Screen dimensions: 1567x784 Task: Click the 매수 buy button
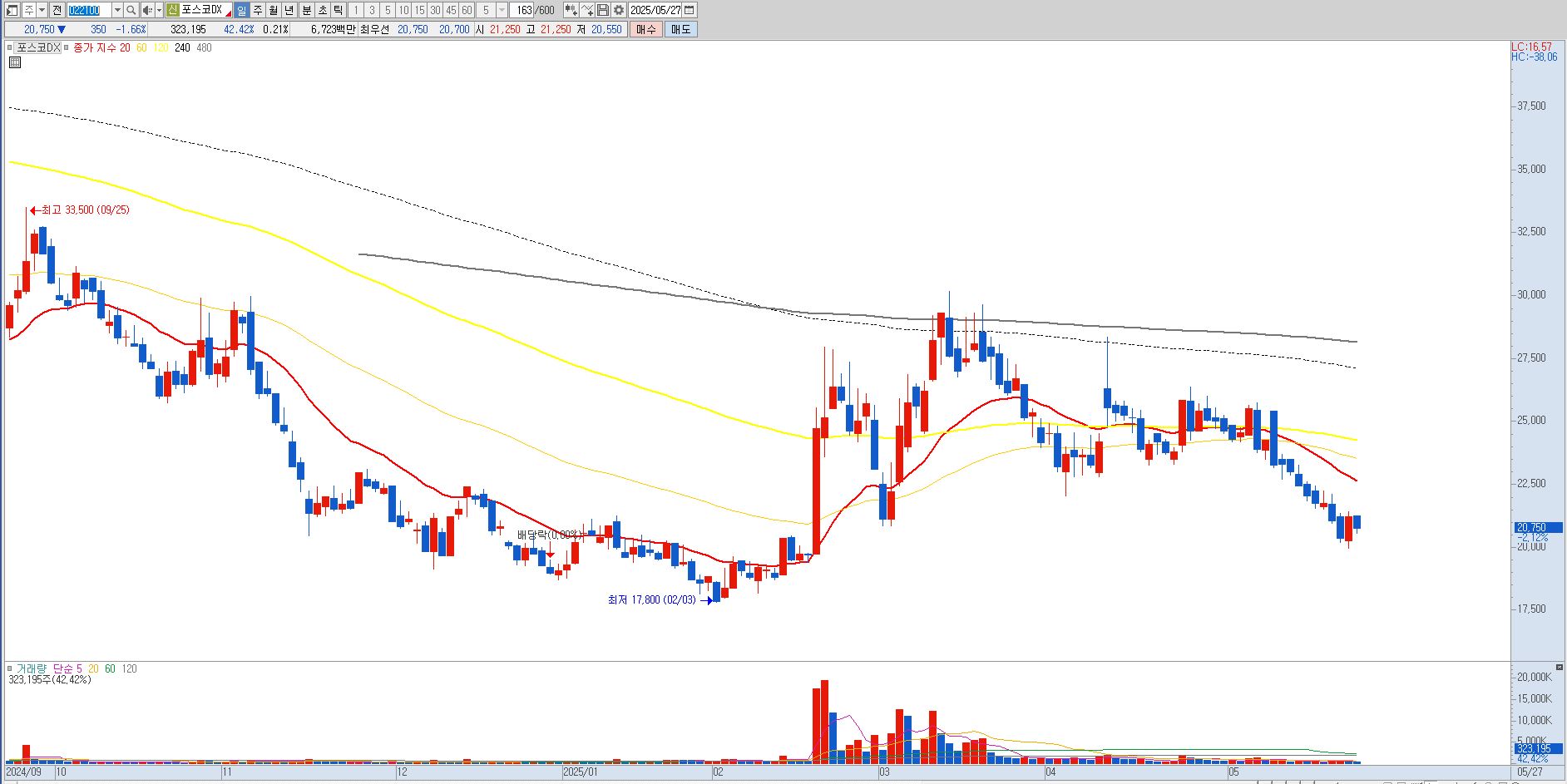tap(646, 29)
